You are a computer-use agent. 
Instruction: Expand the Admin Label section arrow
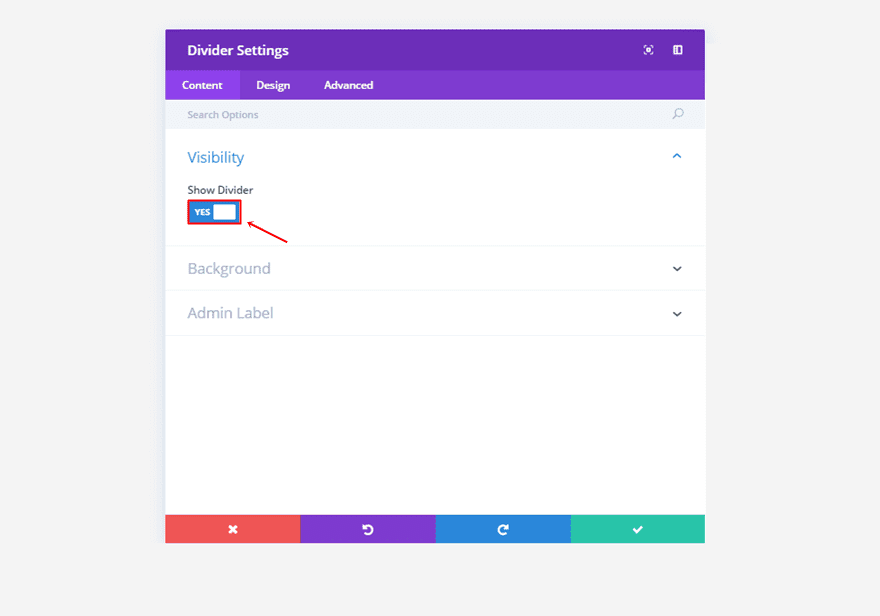(x=677, y=314)
